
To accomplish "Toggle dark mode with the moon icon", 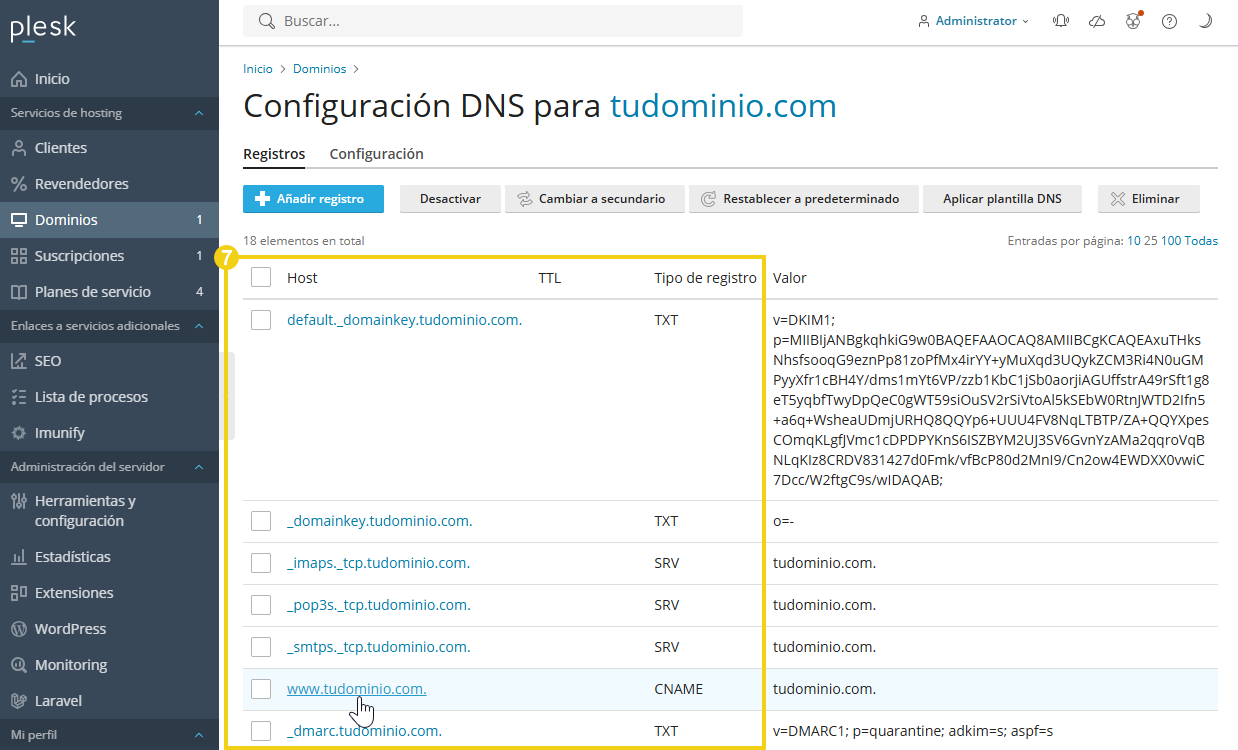I will point(1205,20).
